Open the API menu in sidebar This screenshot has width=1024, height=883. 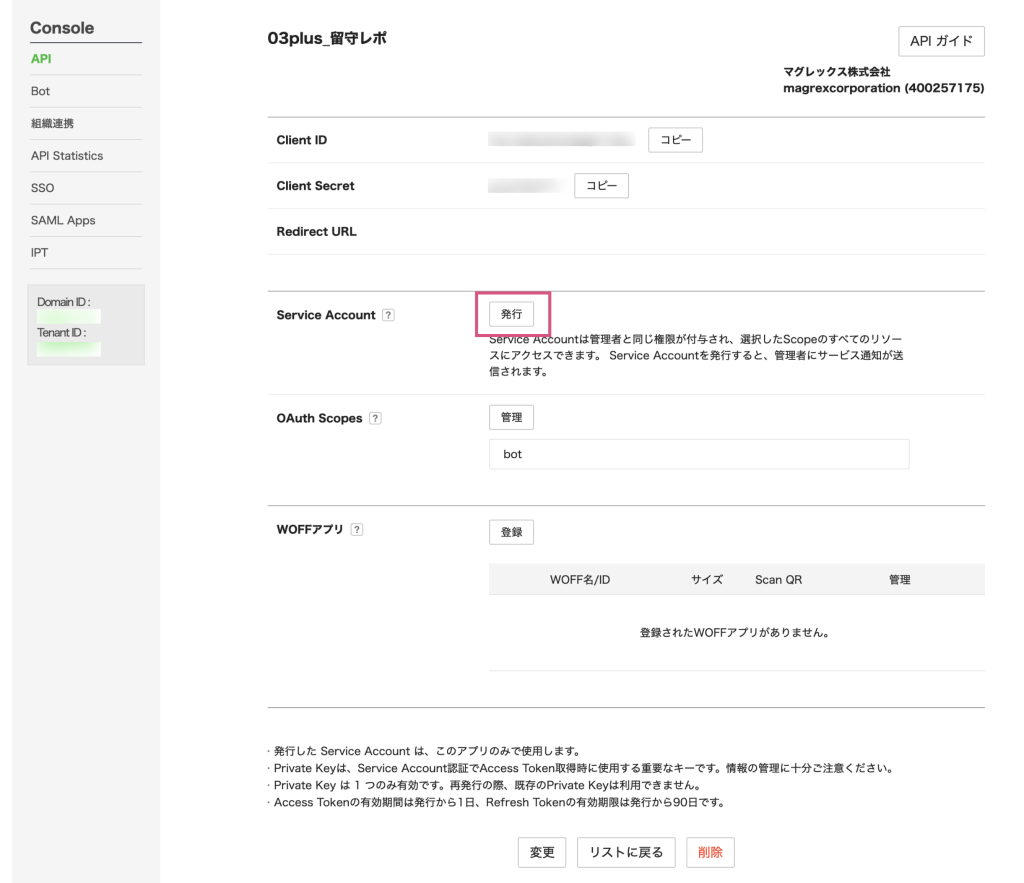click(41, 59)
